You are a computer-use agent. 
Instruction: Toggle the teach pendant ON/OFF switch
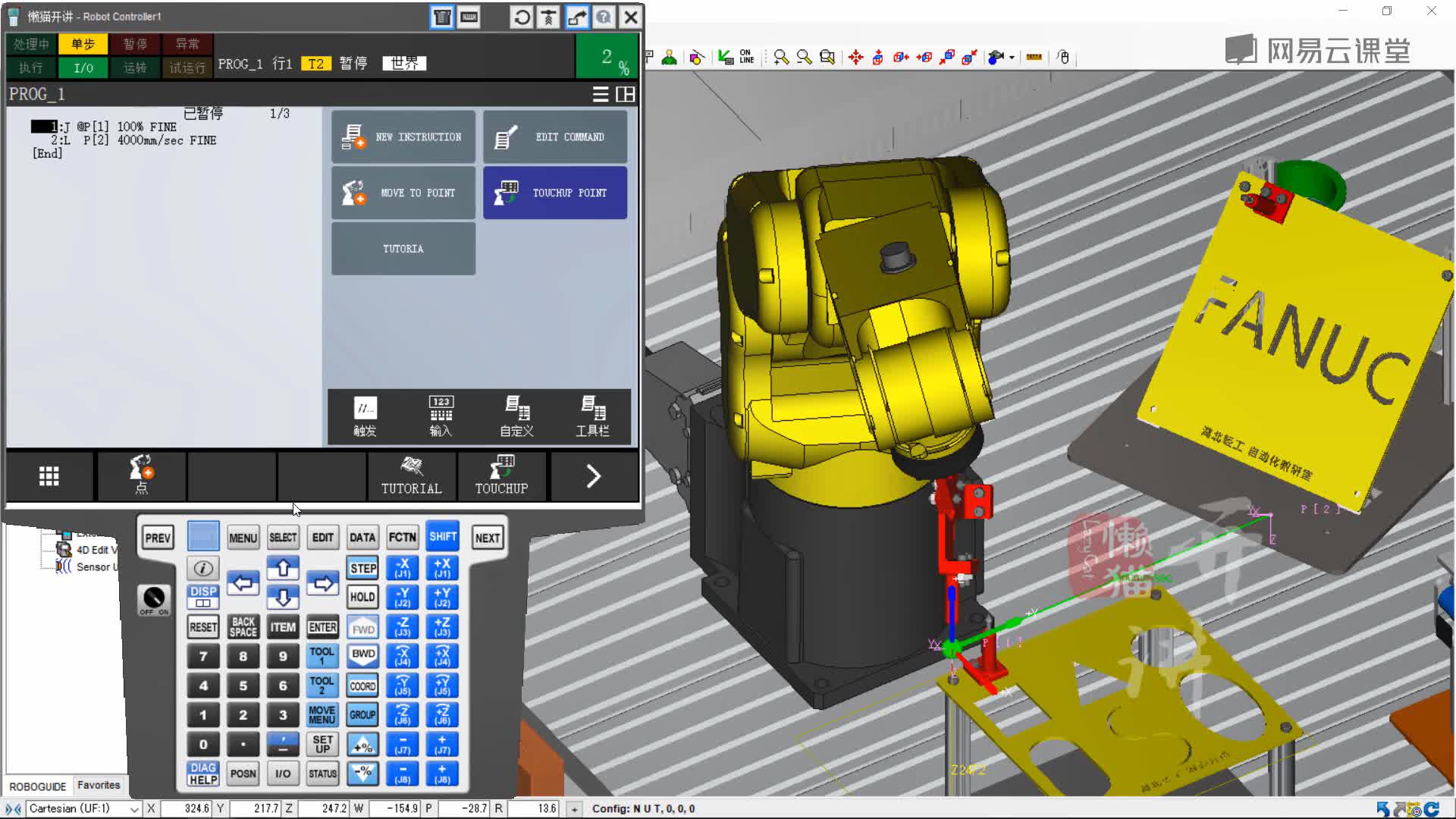point(154,599)
